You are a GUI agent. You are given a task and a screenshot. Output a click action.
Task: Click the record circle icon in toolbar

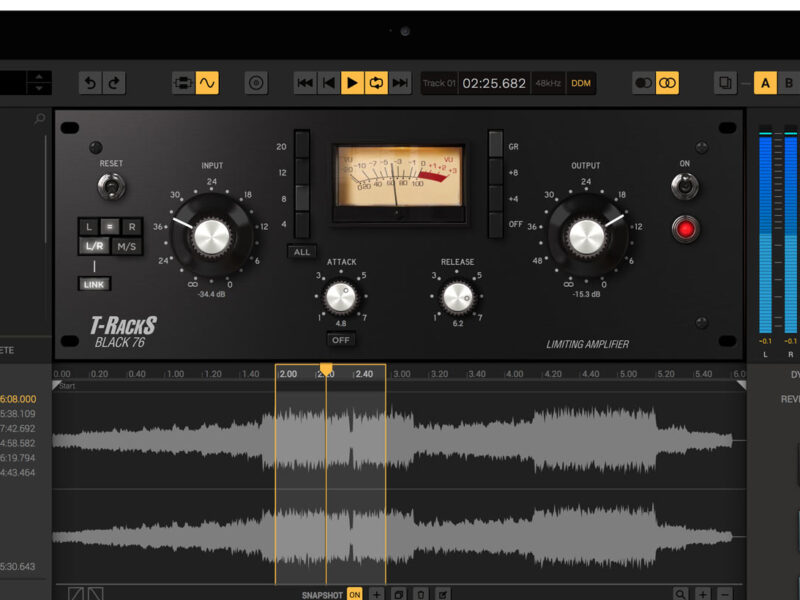coord(256,83)
